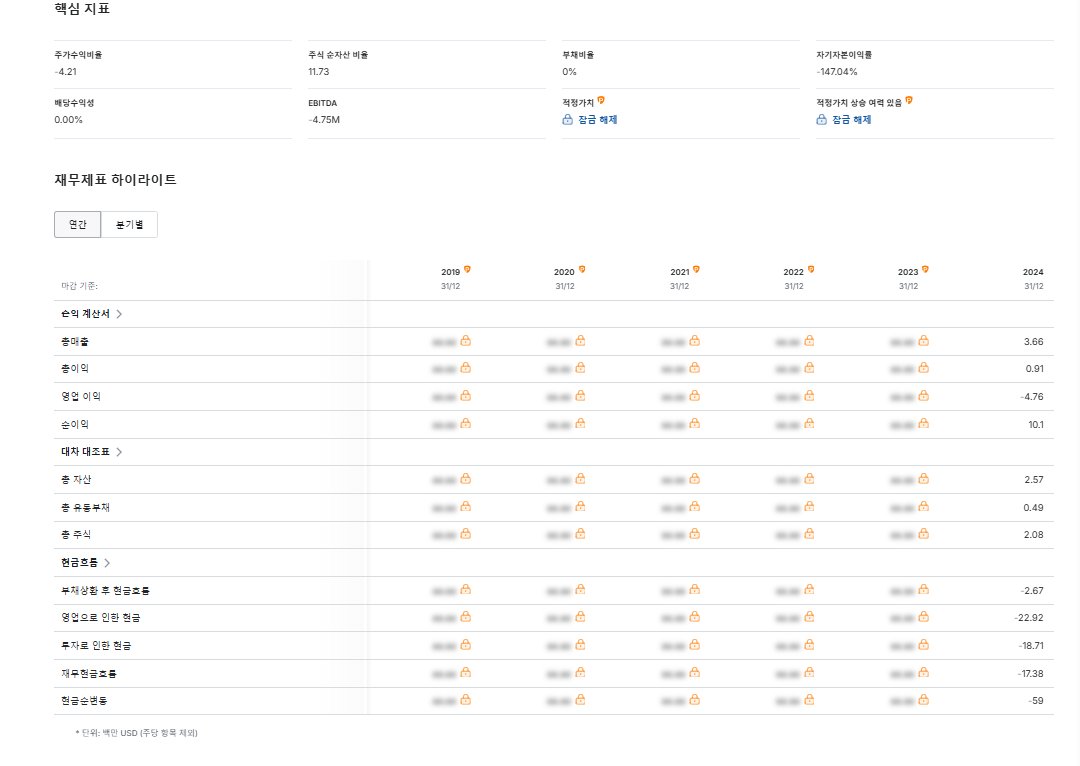
Task: Click the 2020 lock icon in 총 주식 row
Action: (x=580, y=533)
